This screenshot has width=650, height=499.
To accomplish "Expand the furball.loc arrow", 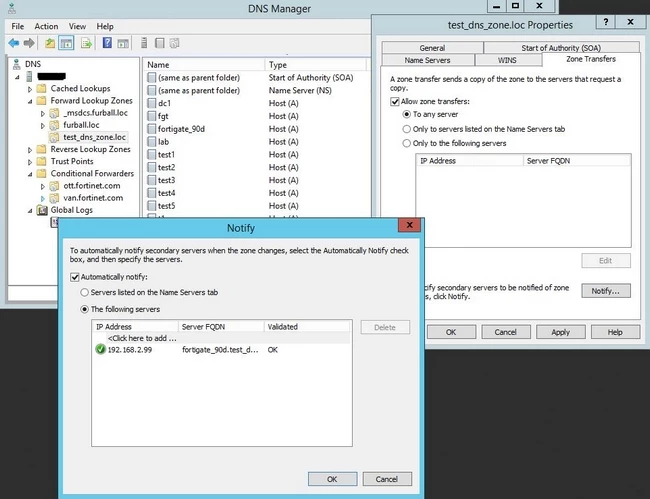I will coord(43,125).
